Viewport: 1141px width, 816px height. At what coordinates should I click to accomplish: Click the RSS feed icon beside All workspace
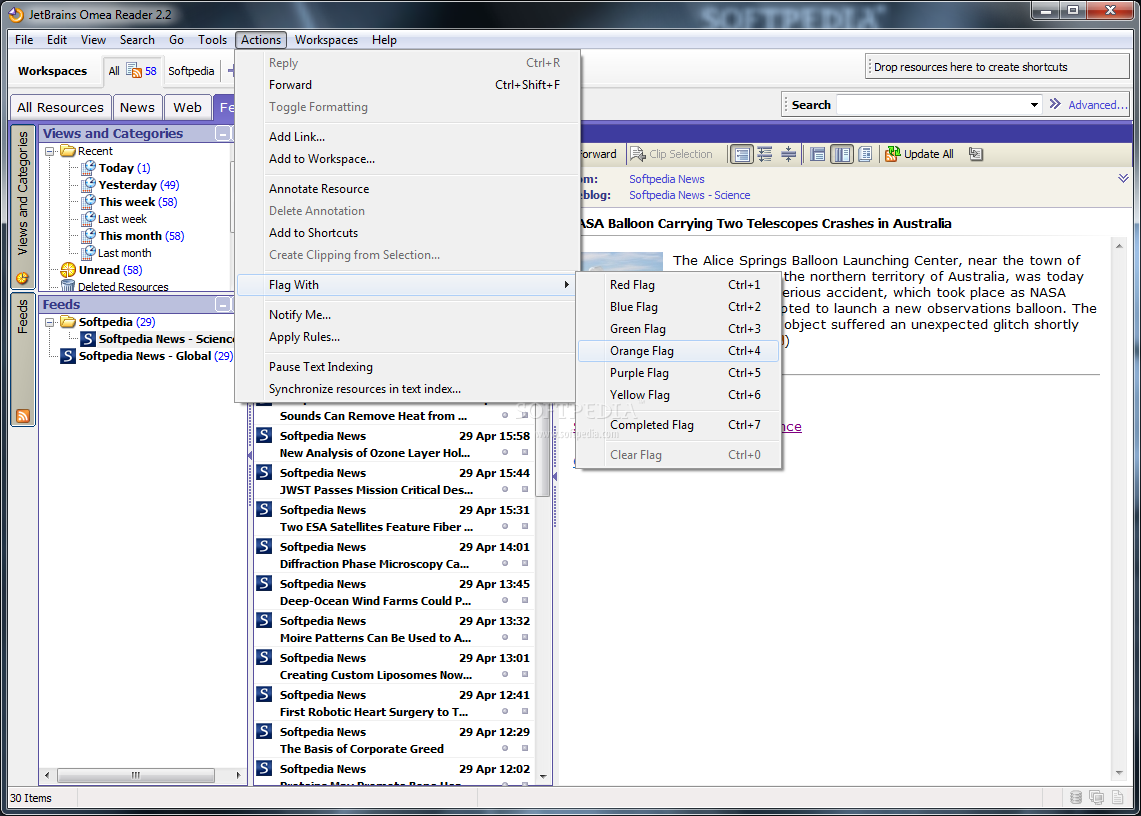tap(134, 70)
